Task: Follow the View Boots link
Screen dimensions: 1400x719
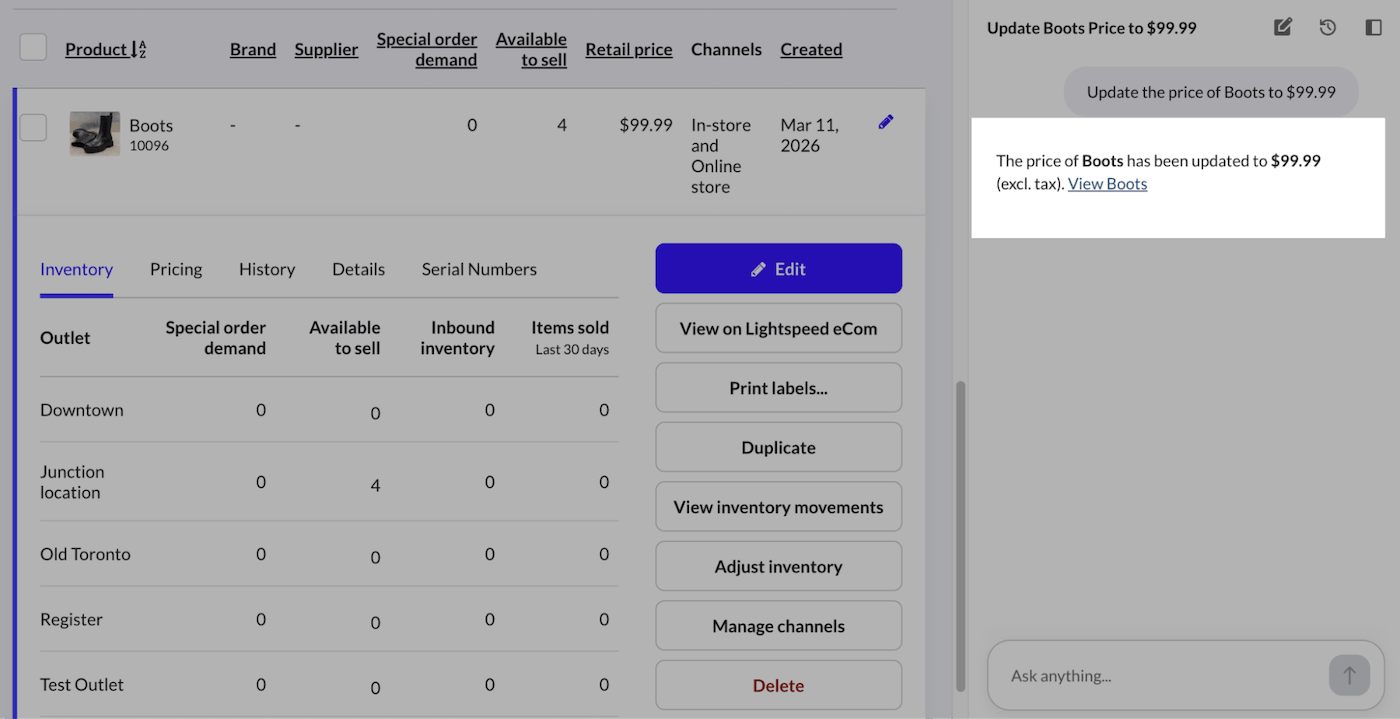Action: coord(1107,184)
